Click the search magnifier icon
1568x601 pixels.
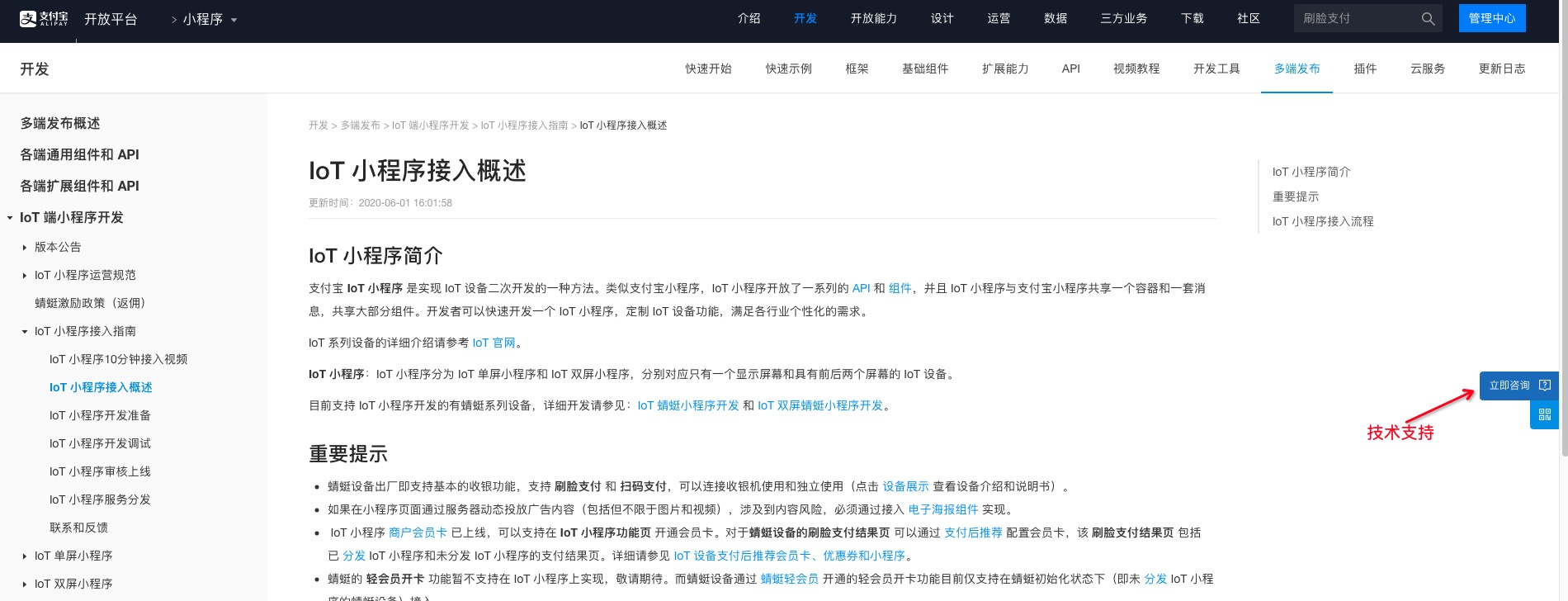coord(1428,19)
